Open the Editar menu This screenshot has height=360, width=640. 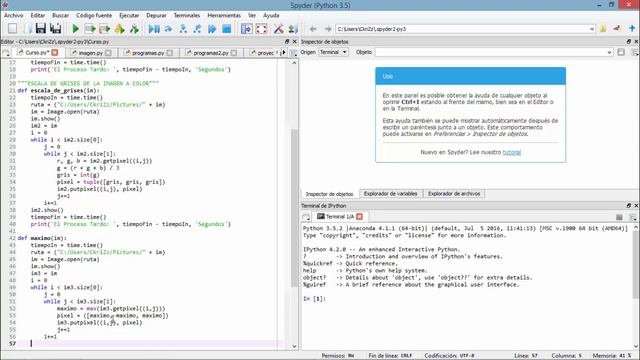pyautogui.click(x=38, y=15)
